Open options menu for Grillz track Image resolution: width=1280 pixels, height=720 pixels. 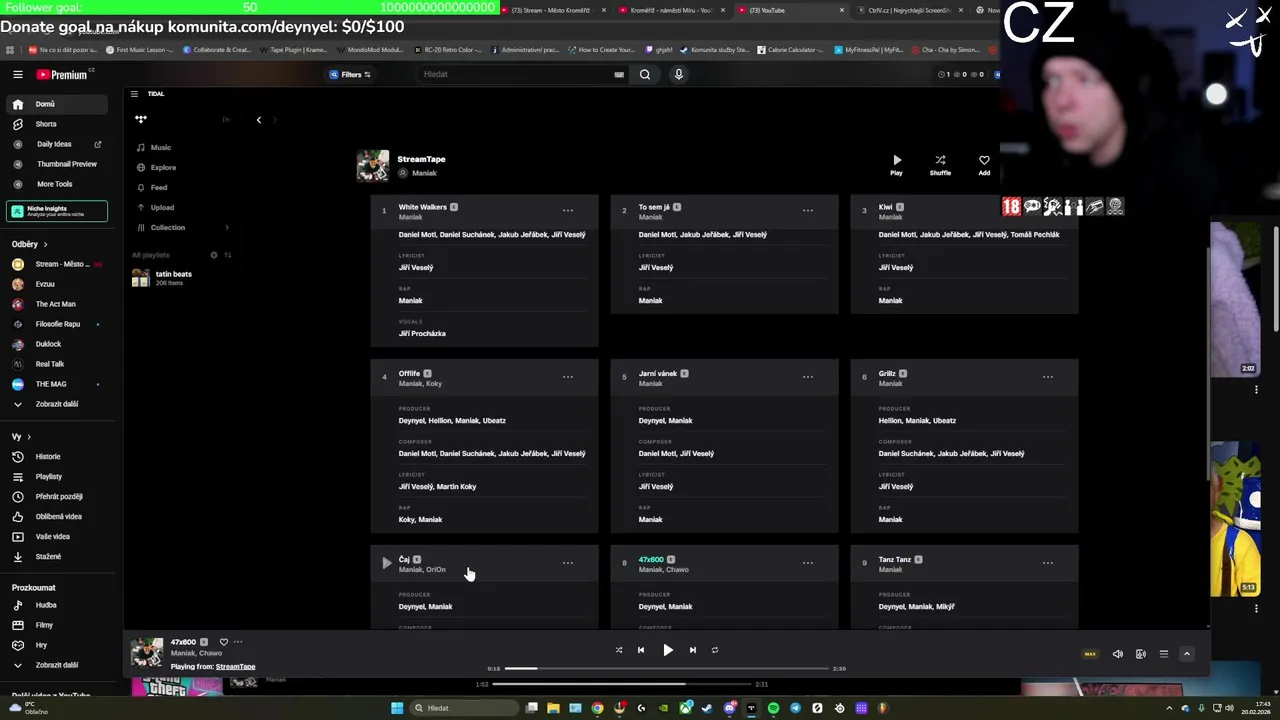(x=1048, y=376)
